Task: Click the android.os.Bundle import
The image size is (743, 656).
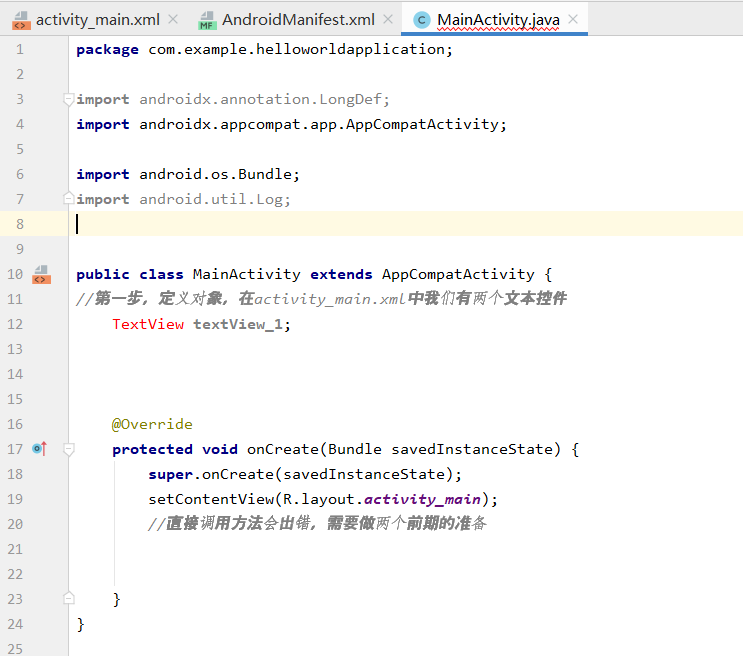Action: [x=215, y=174]
